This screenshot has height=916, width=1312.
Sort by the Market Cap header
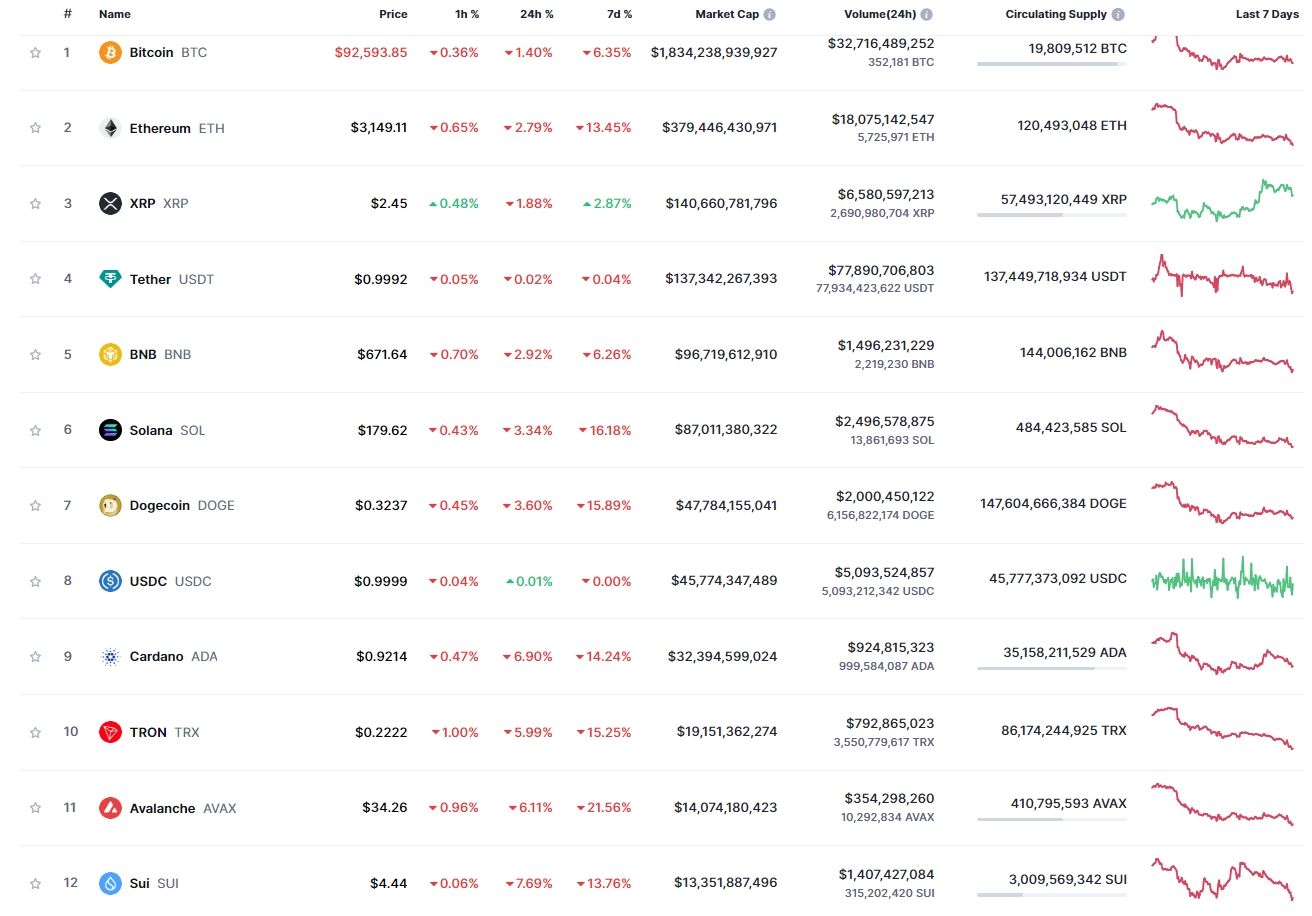[727, 15]
